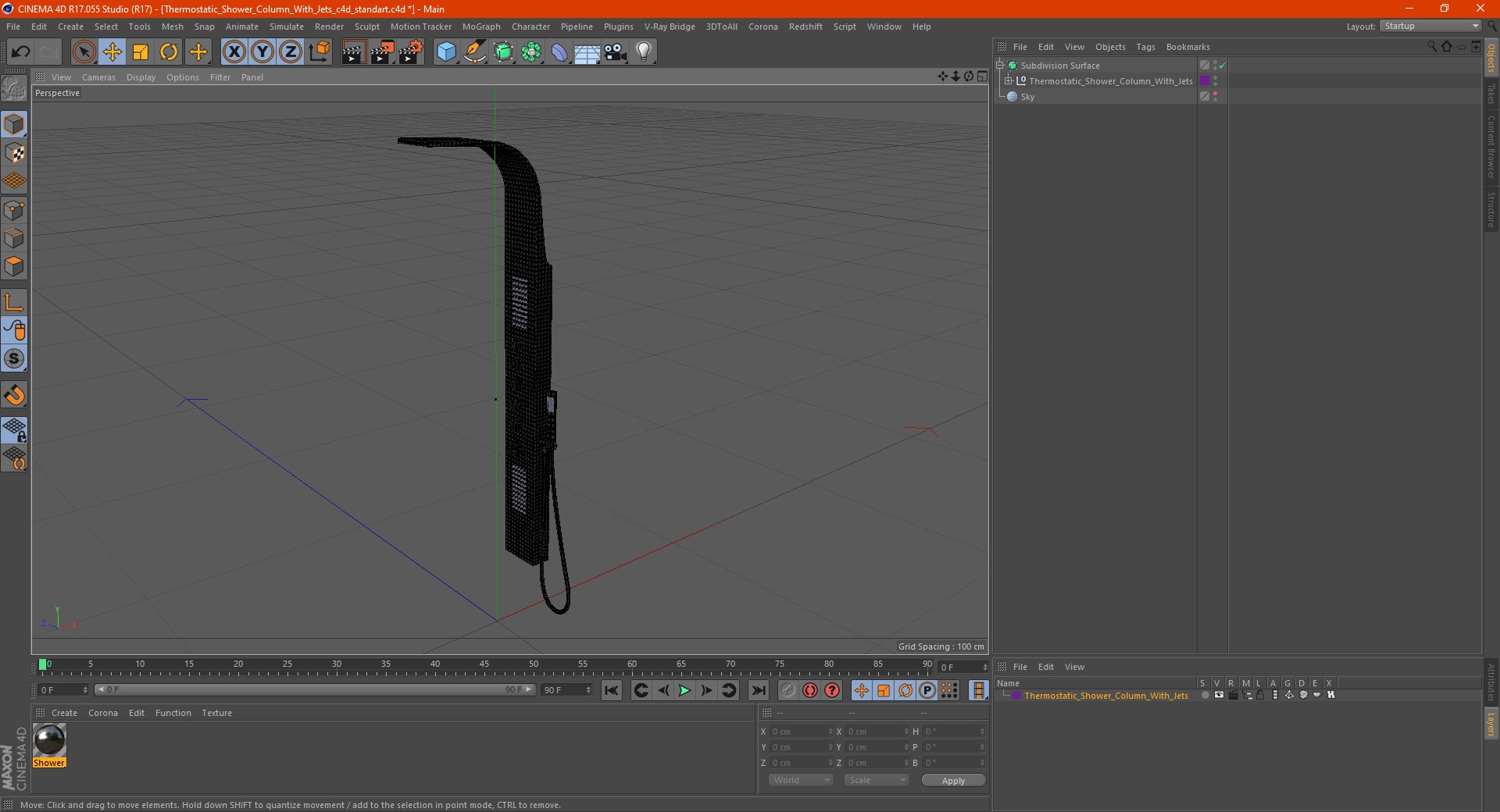Add a camera object

616,52
